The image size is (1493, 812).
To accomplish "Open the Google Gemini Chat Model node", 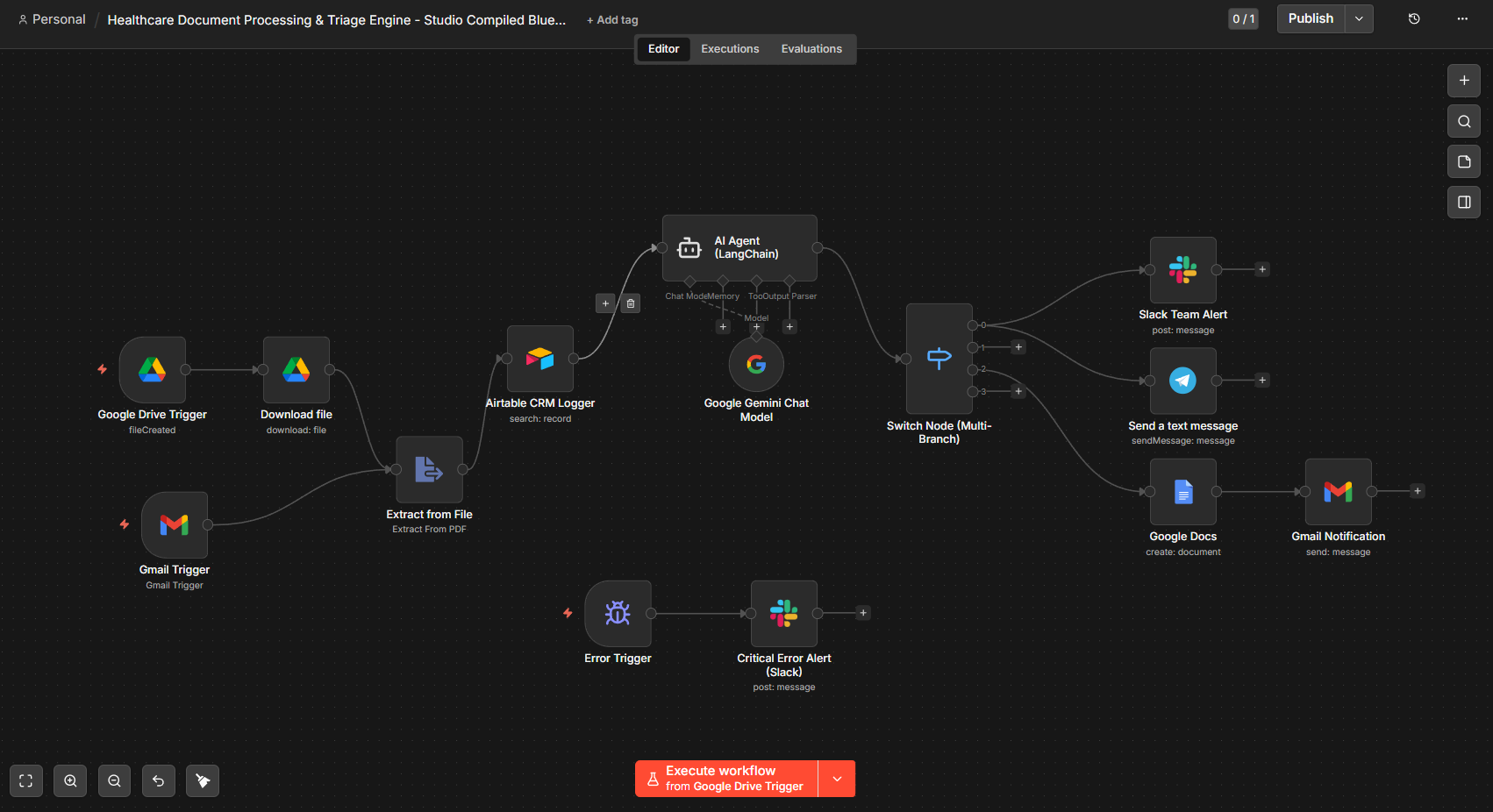I will [756, 364].
